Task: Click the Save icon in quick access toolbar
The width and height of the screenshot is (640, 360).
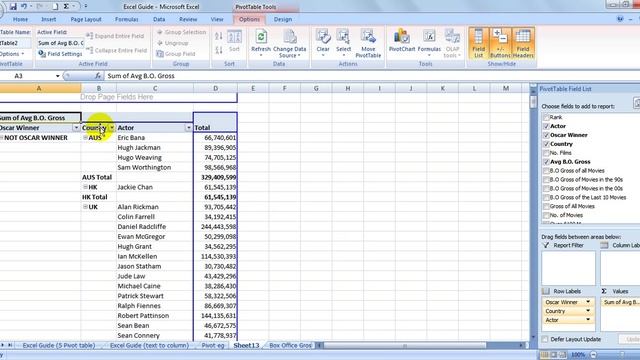Action: coord(13,6)
